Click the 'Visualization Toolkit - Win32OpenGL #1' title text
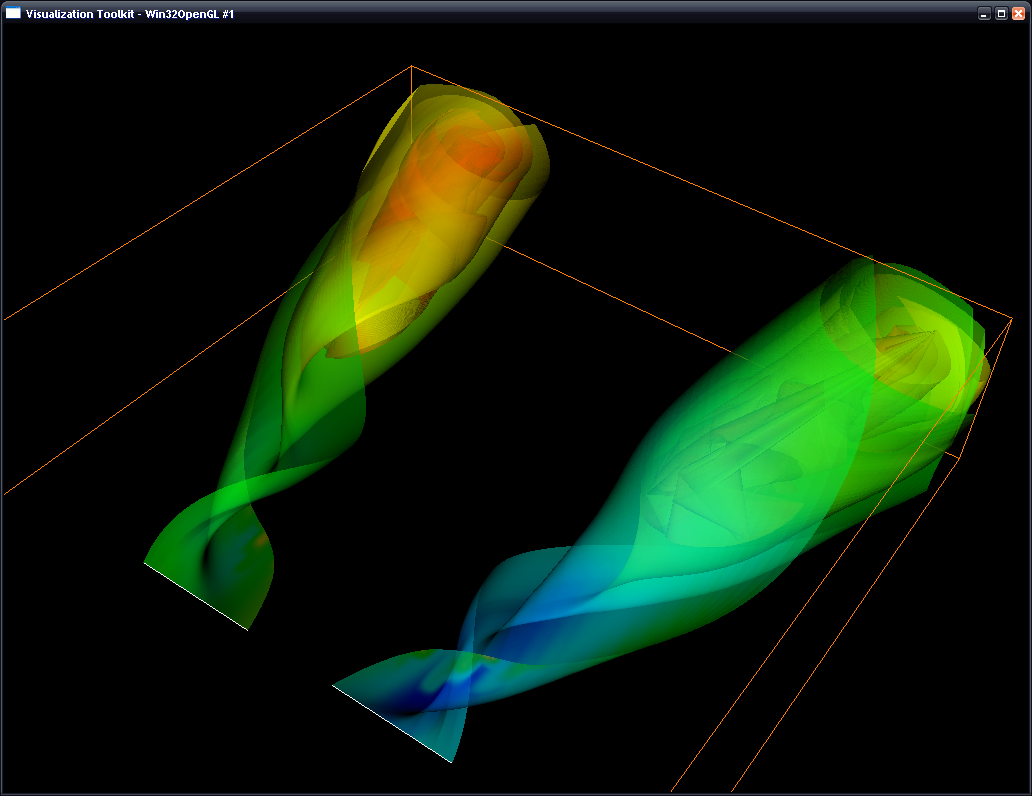Screen dimensions: 1032x796 tap(130, 14)
